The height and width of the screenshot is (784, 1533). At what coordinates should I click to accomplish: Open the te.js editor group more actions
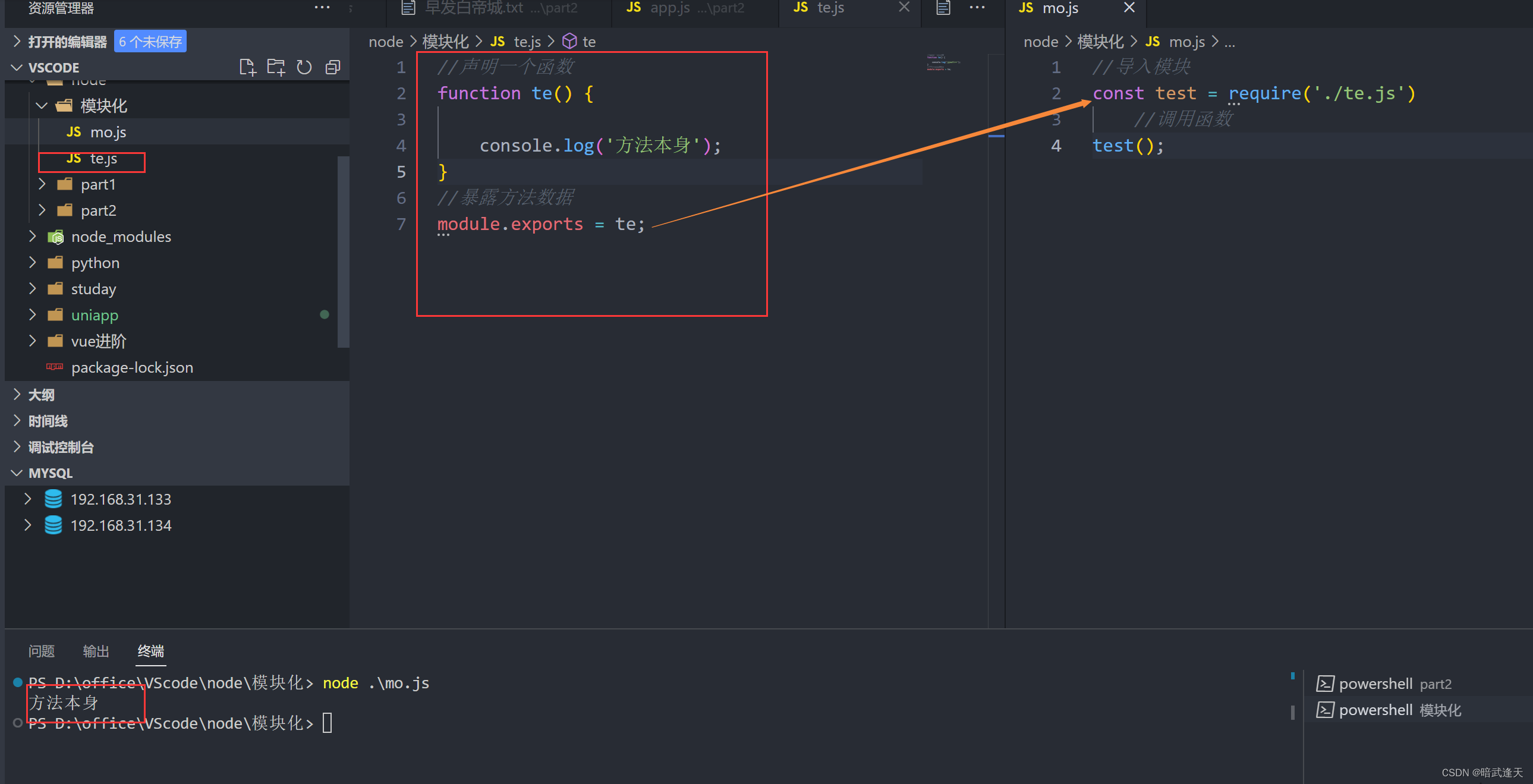977,7
